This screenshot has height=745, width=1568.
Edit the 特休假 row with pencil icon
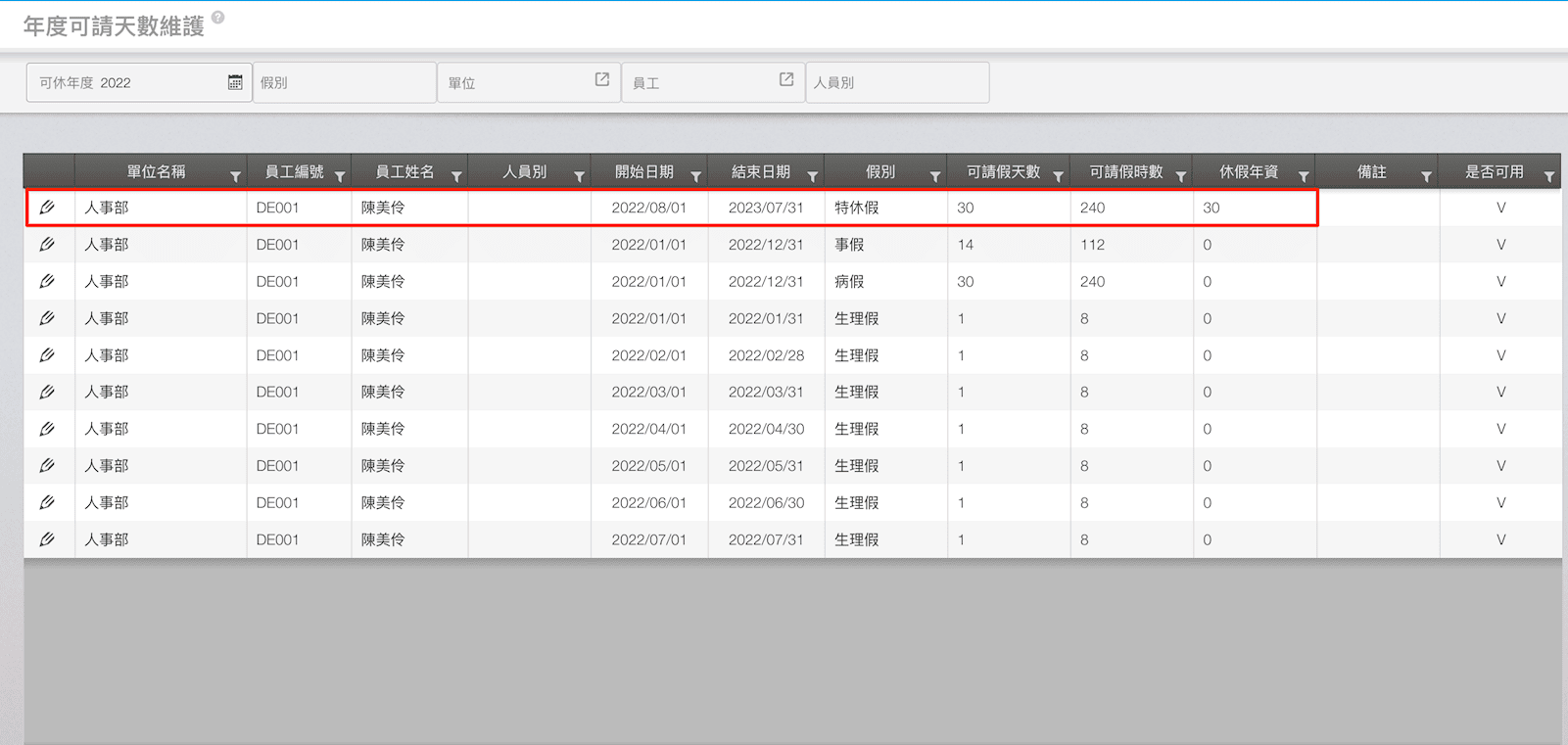(47, 208)
